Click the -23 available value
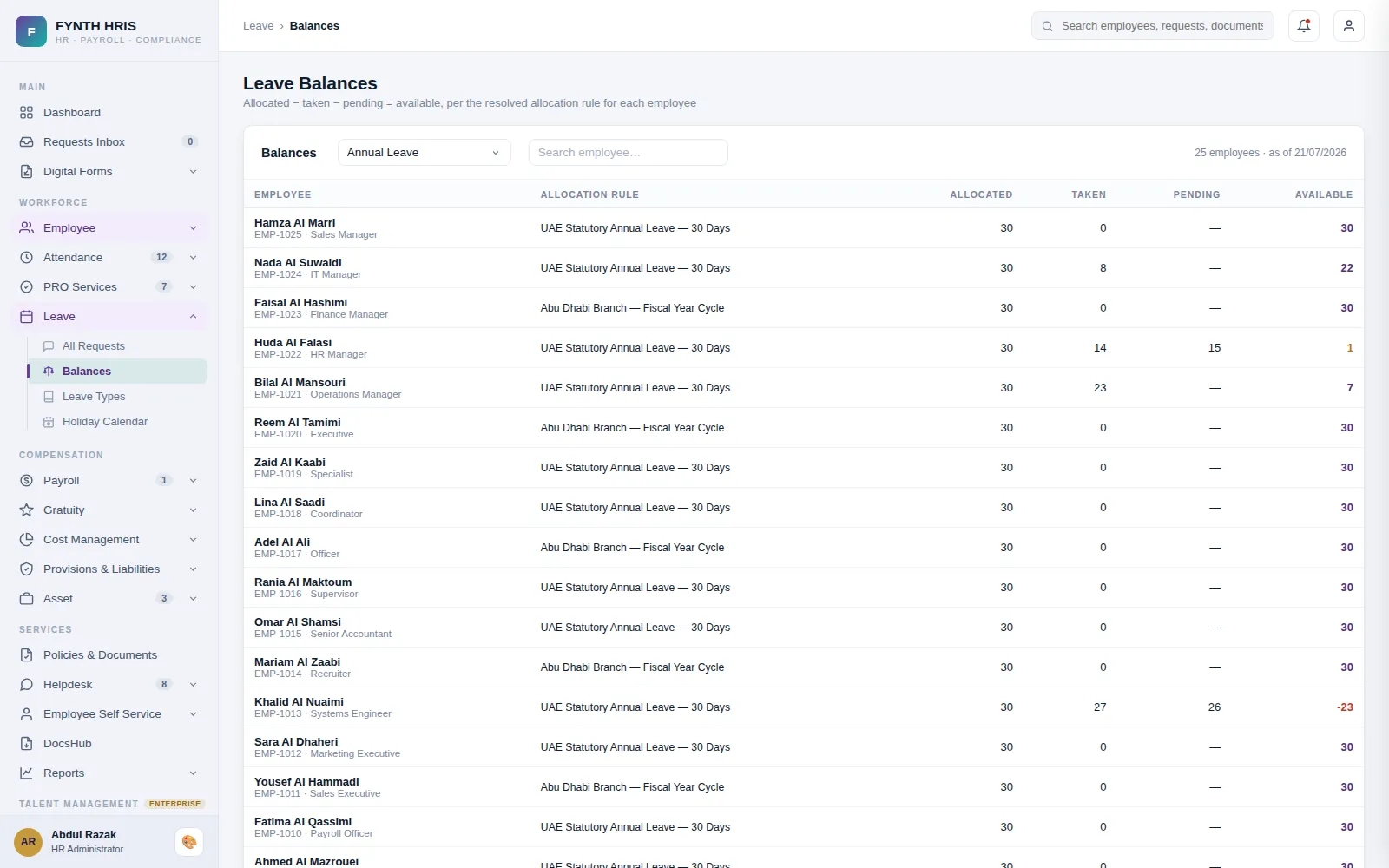The width and height of the screenshot is (1389, 868). [1345, 707]
